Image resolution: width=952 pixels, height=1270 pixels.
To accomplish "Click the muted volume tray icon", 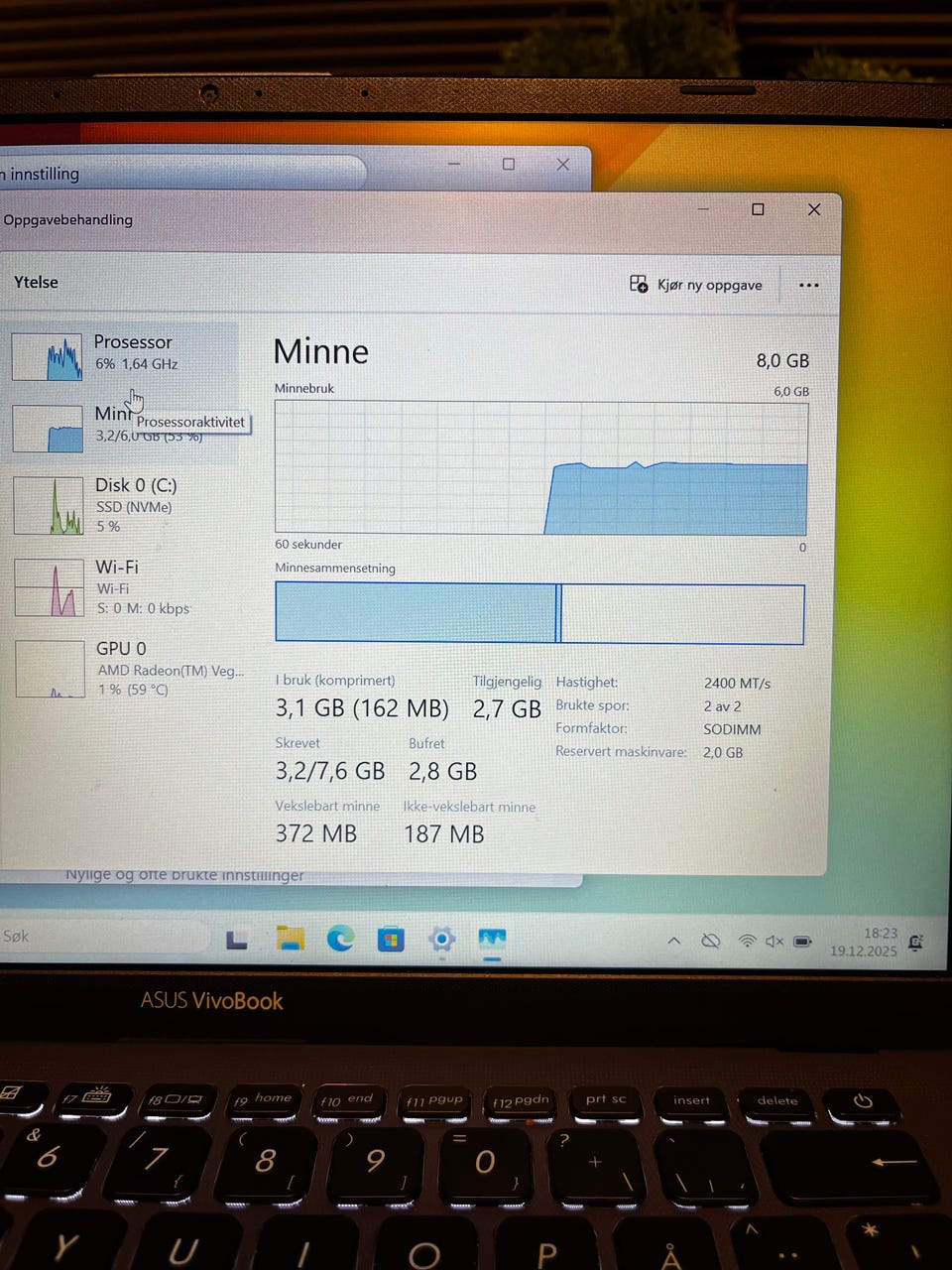I will click(x=774, y=941).
